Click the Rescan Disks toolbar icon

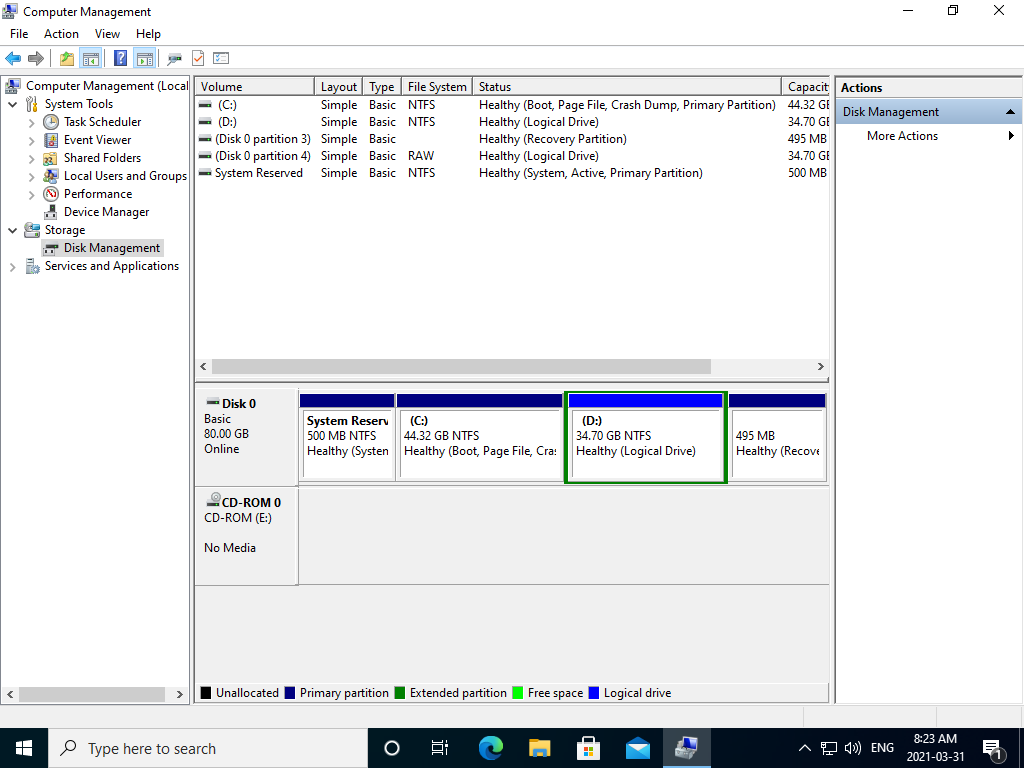point(174,59)
